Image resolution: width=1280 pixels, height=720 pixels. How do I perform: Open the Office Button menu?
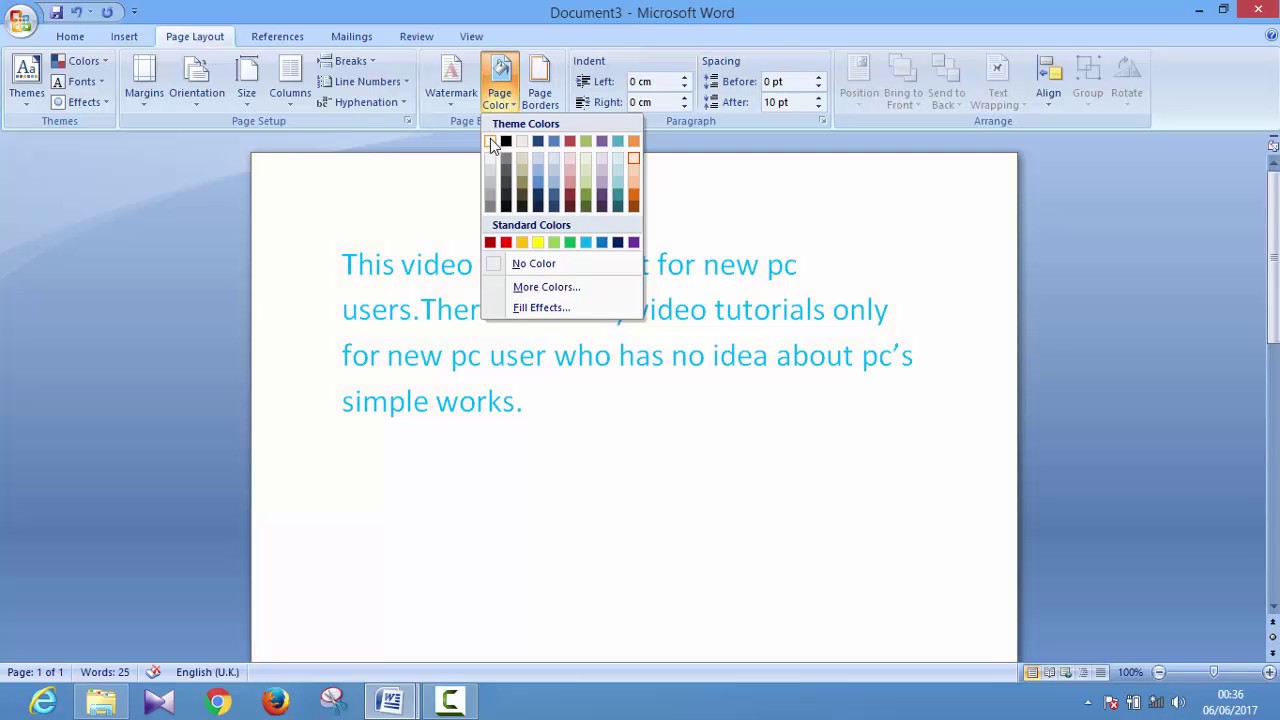pyautogui.click(x=19, y=19)
